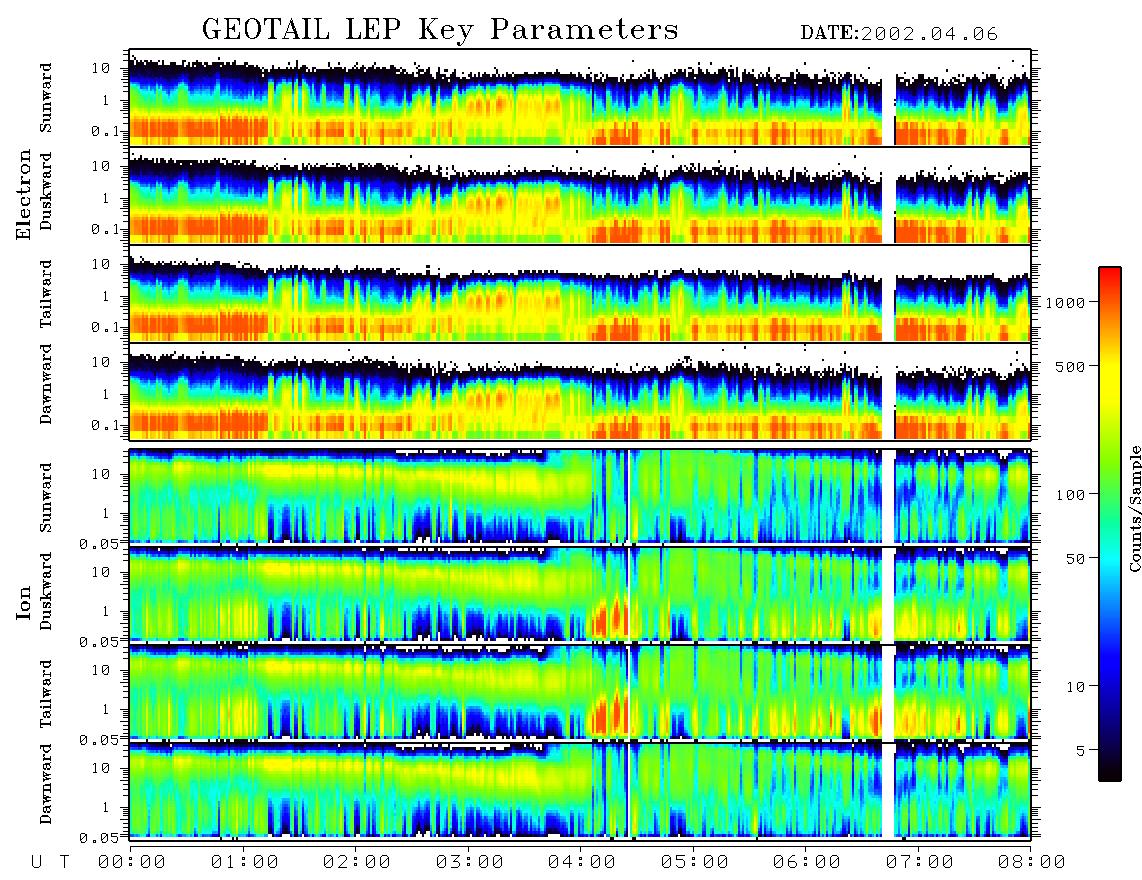
Task: Select the 07:00 time axis label
Action: 920,862
